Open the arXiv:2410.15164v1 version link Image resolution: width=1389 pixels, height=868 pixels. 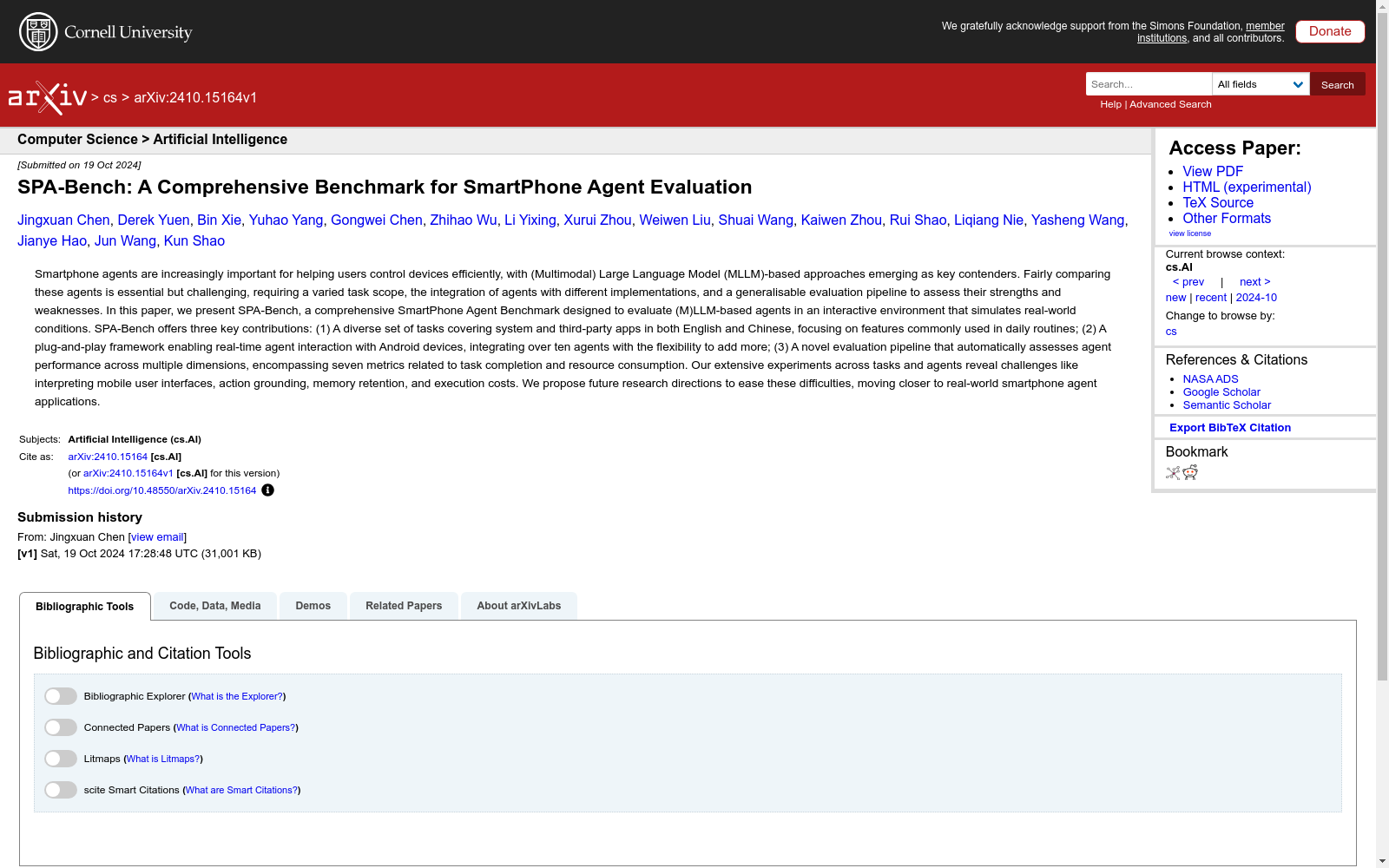point(128,473)
